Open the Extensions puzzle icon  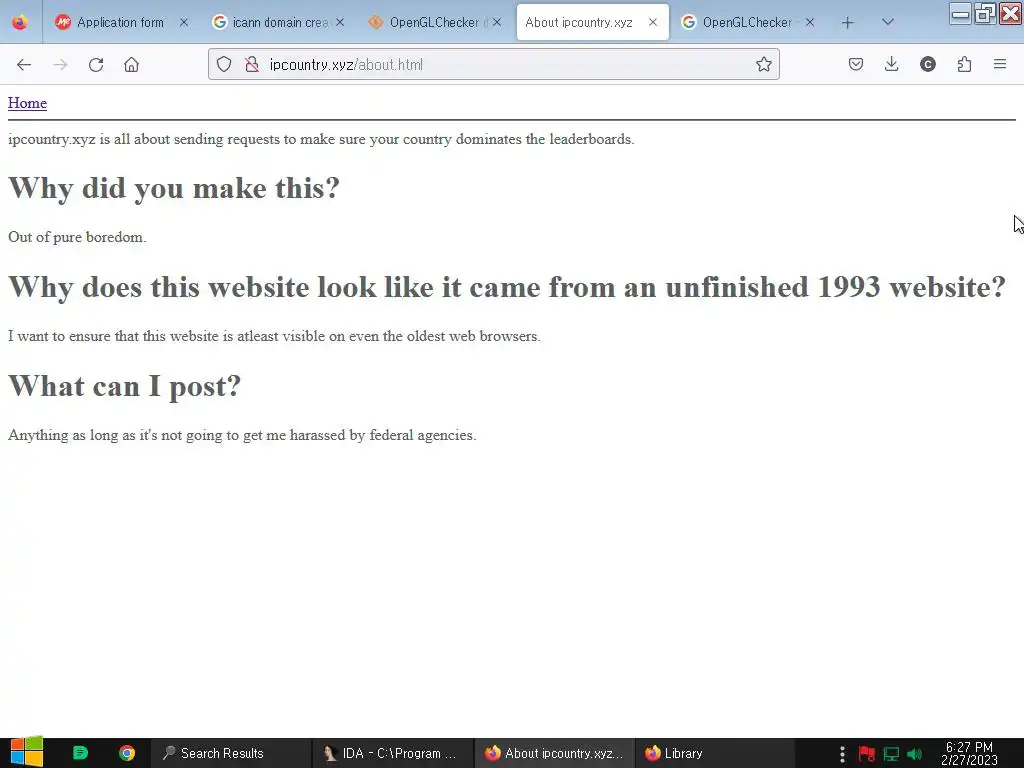tap(964, 64)
